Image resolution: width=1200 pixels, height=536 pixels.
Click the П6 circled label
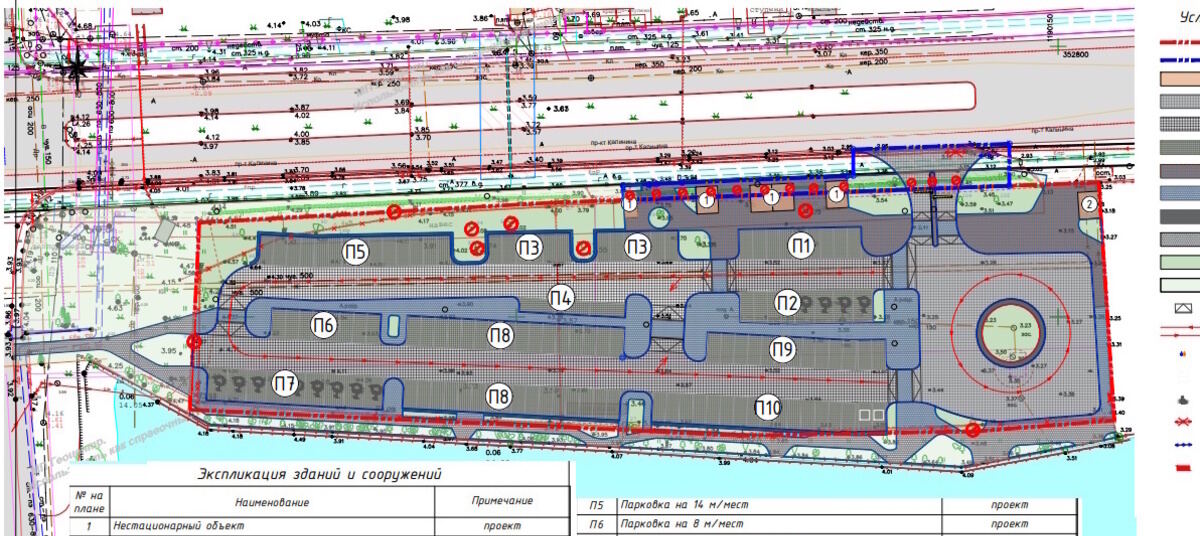coord(321,324)
